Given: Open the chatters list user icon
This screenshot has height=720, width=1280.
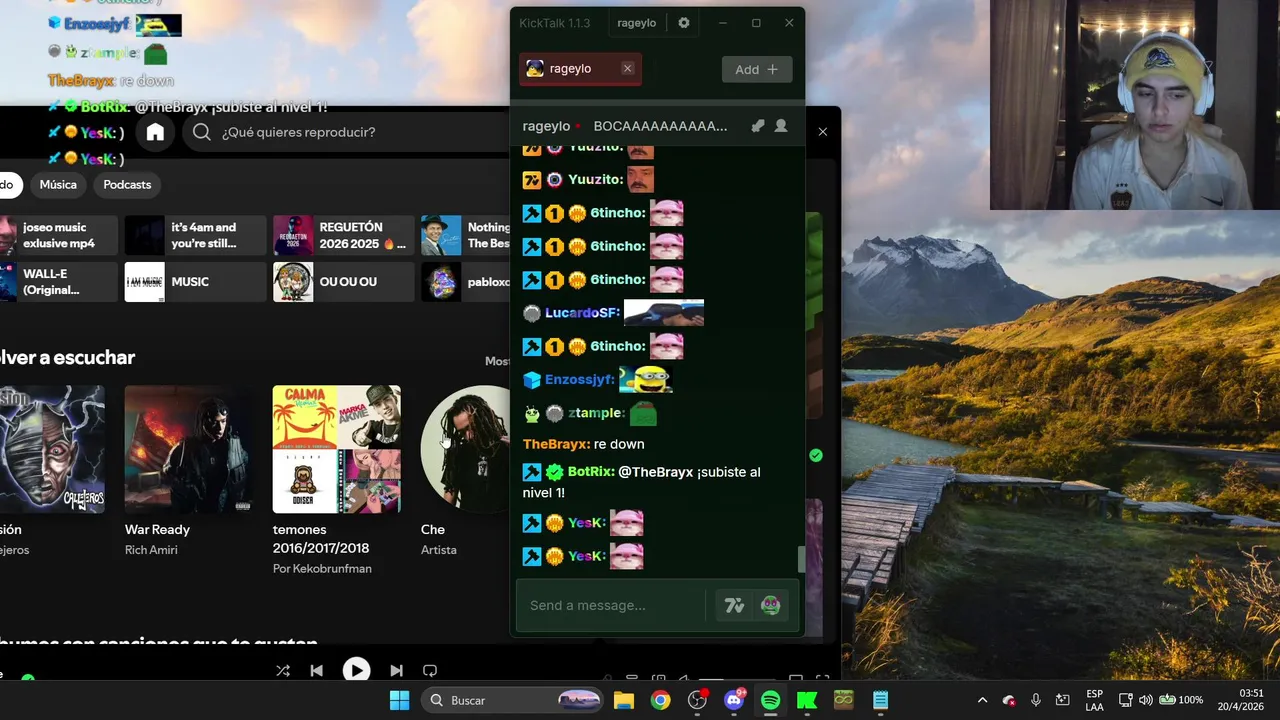Looking at the screenshot, I should click(x=781, y=126).
